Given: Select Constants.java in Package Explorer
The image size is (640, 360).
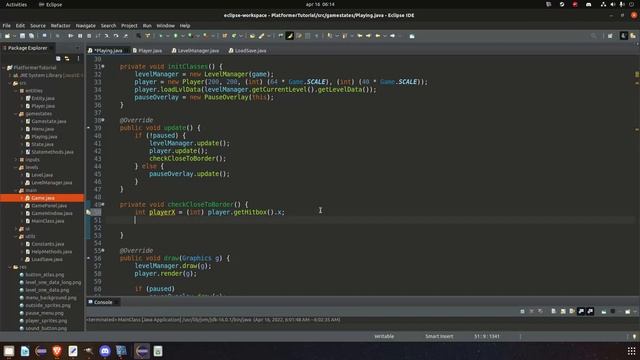Looking at the screenshot, I should (48, 244).
